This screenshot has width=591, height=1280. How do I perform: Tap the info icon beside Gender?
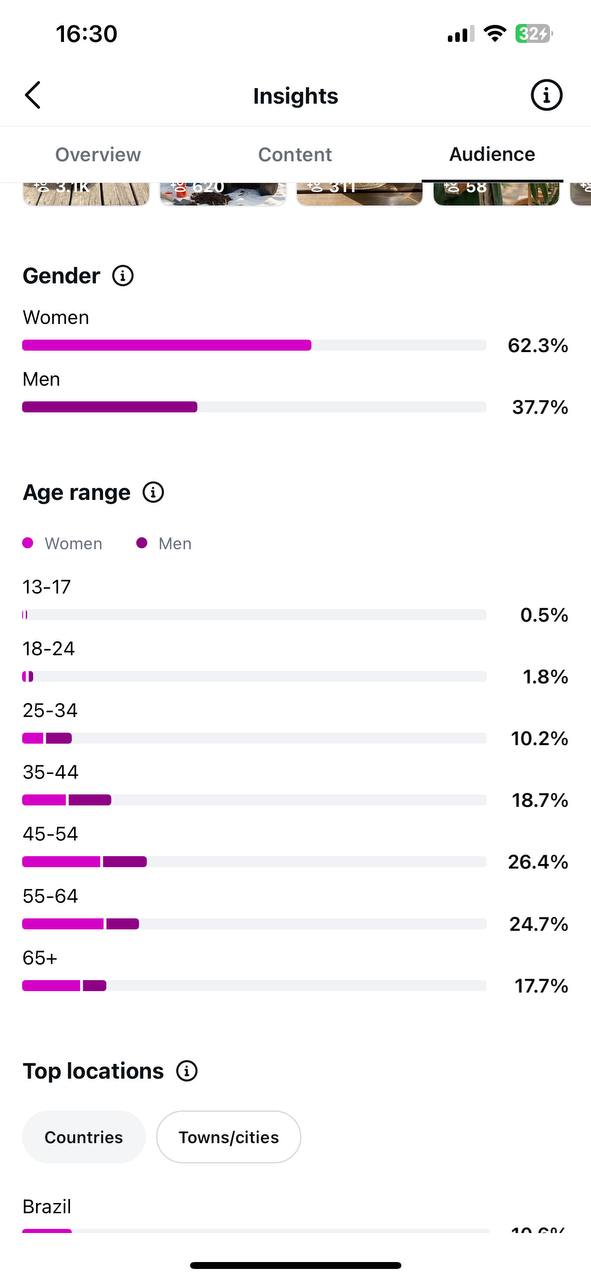tap(123, 276)
